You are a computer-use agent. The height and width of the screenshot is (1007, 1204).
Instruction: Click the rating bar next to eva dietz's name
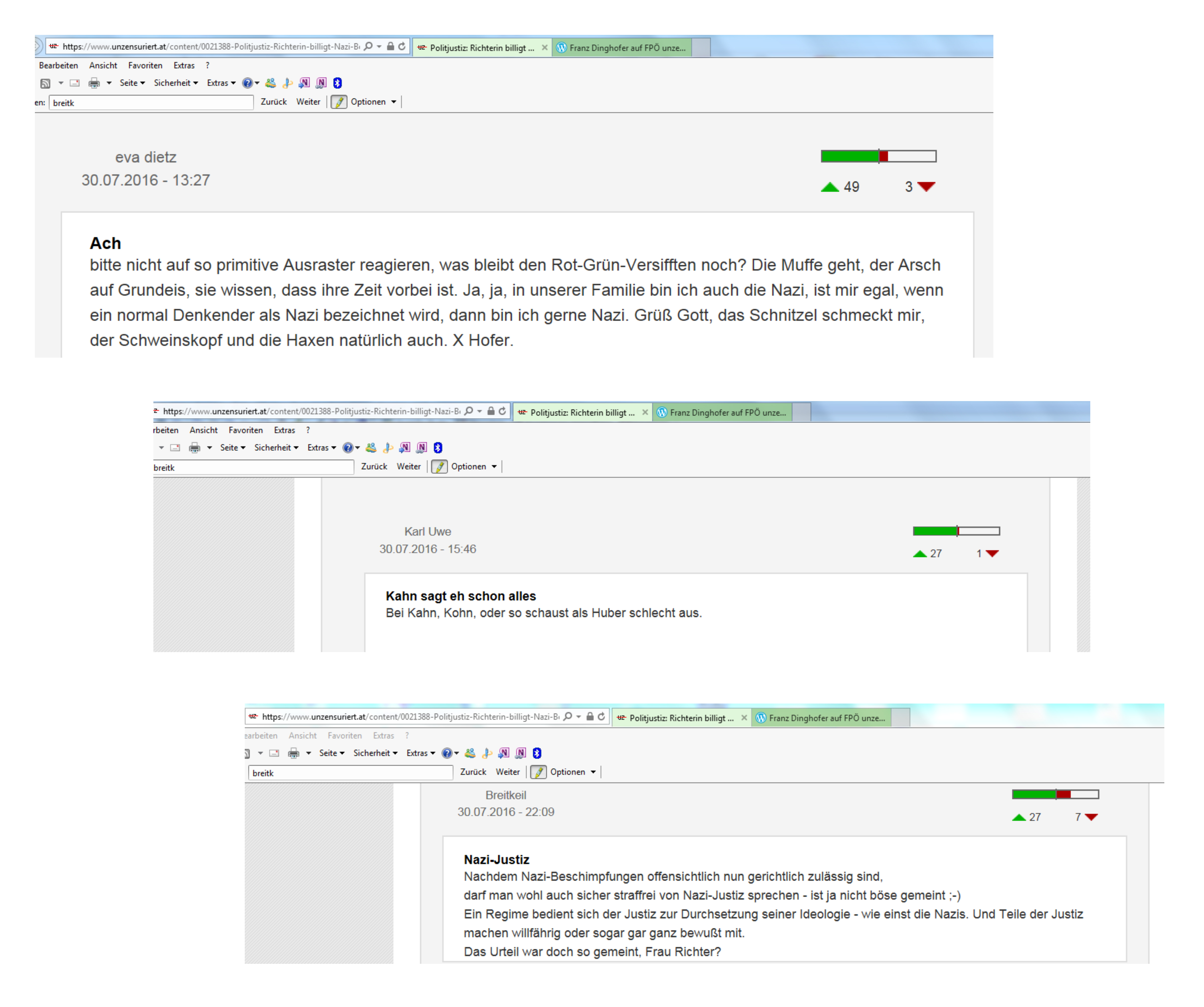pos(878,156)
